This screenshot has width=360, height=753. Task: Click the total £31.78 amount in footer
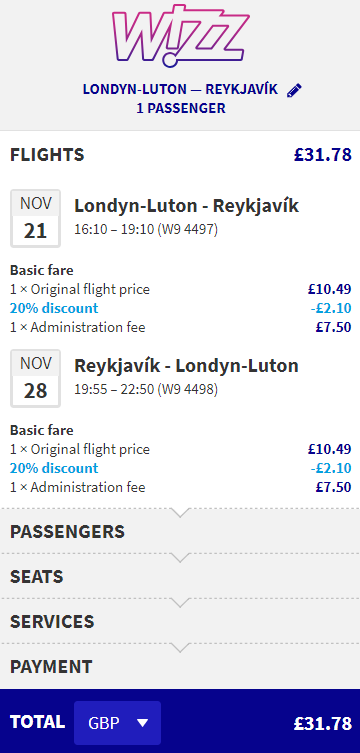pyautogui.click(x=323, y=723)
